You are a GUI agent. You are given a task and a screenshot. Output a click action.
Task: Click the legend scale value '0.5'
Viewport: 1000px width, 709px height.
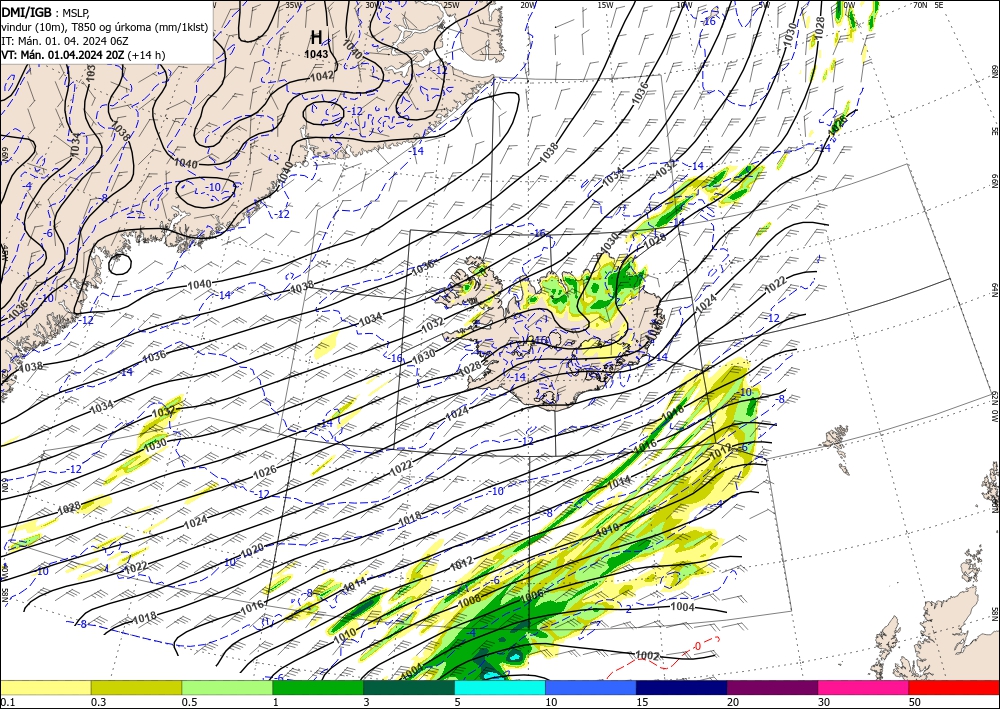(188, 702)
